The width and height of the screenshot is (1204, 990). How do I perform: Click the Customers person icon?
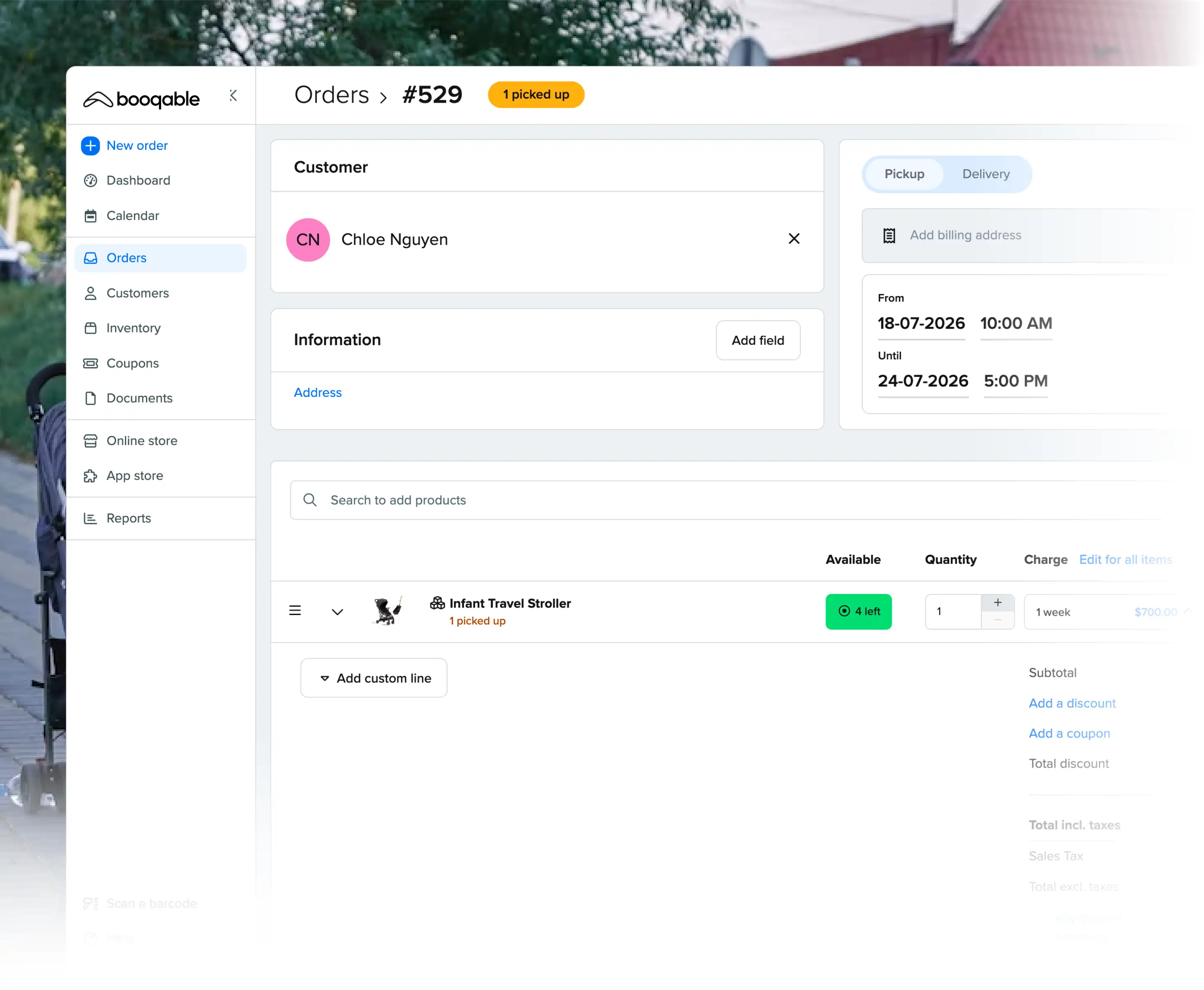90,293
